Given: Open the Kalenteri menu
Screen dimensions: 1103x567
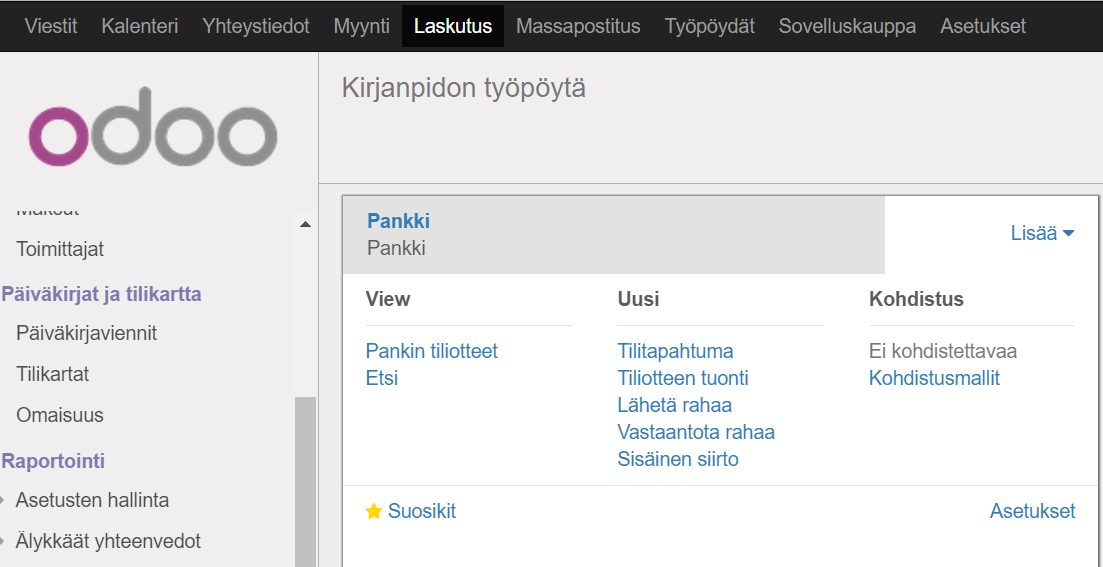Looking at the screenshot, I should coord(139,26).
